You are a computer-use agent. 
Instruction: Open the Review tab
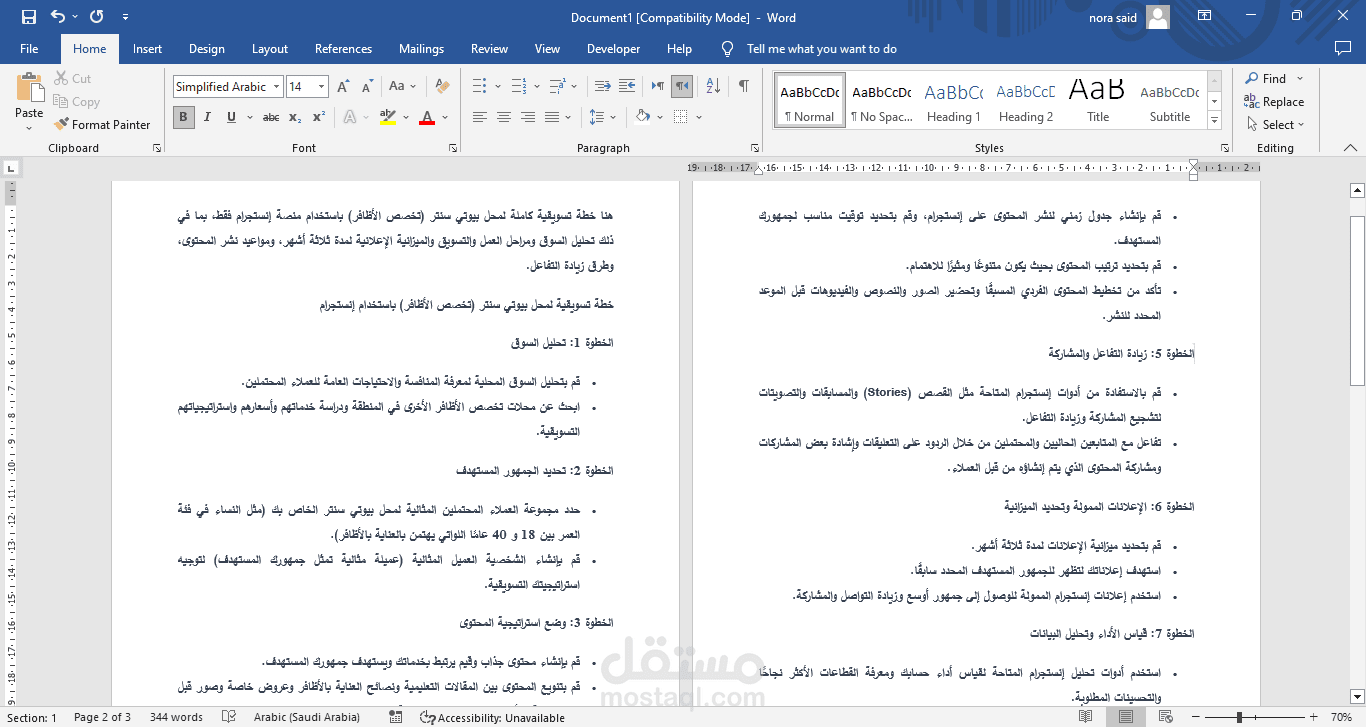[x=490, y=49]
